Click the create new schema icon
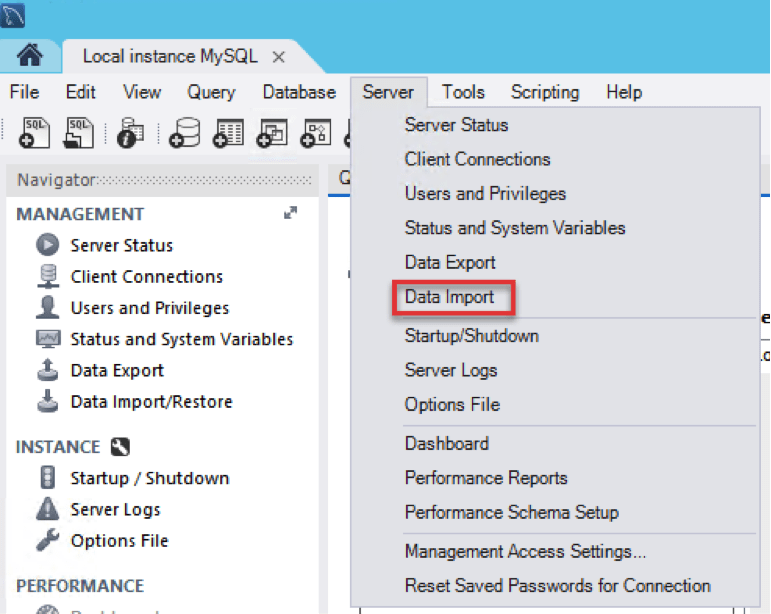 [184, 133]
